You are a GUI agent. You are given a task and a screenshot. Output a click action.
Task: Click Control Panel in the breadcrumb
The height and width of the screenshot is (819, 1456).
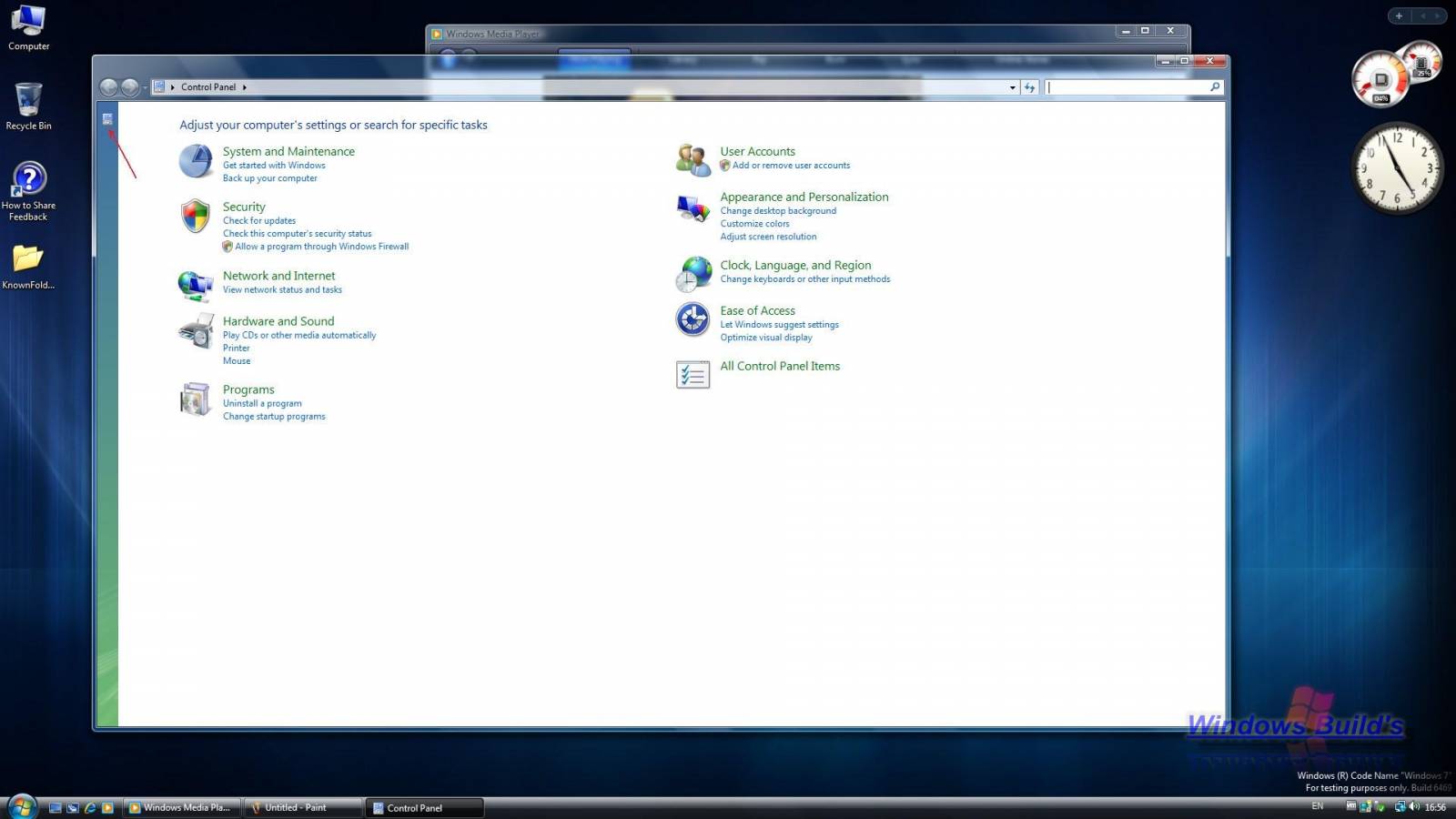(x=208, y=87)
